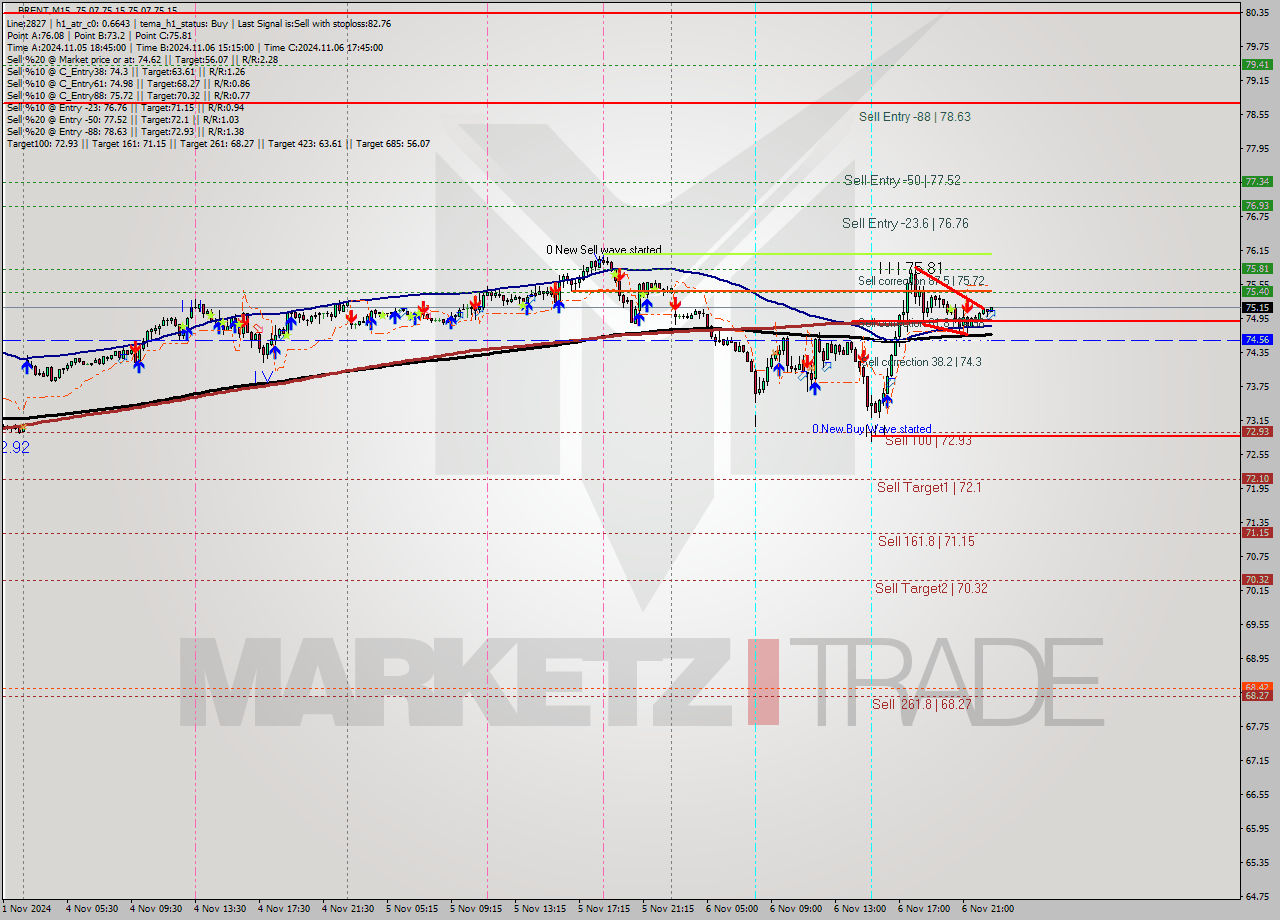This screenshot has height=920, width=1280.
Task: Click the red 70.32 axis price tag
Action: pos(1257,579)
